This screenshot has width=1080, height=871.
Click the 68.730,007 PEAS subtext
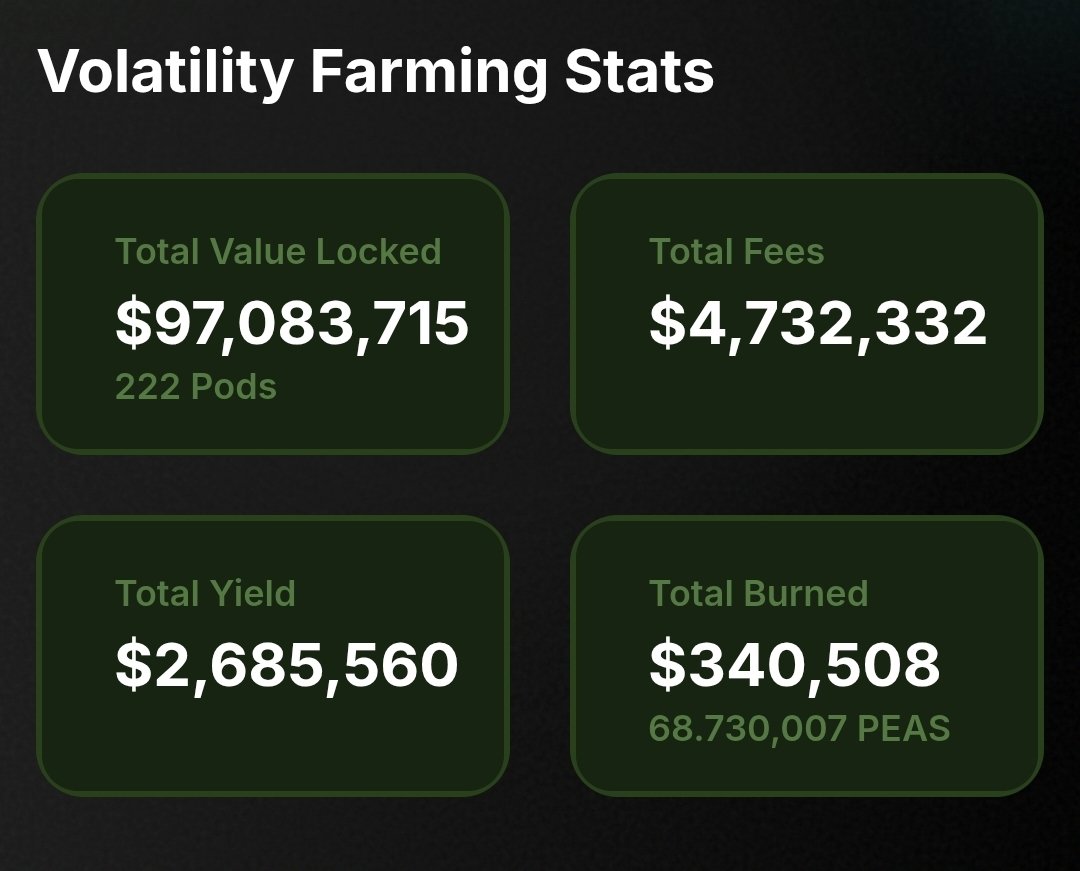(800, 728)
